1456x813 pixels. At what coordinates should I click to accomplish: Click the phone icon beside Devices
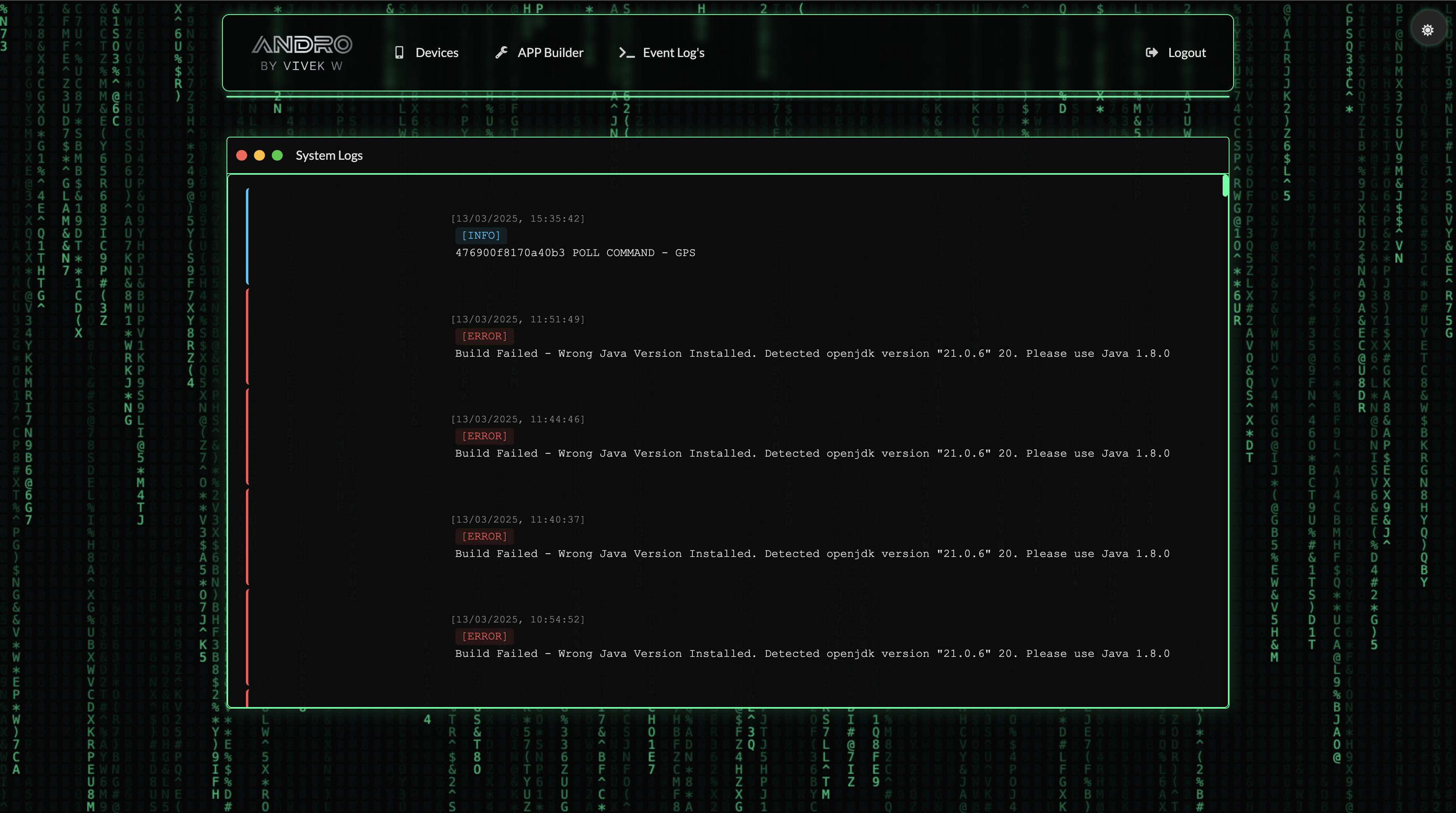(x=399, y=53)
